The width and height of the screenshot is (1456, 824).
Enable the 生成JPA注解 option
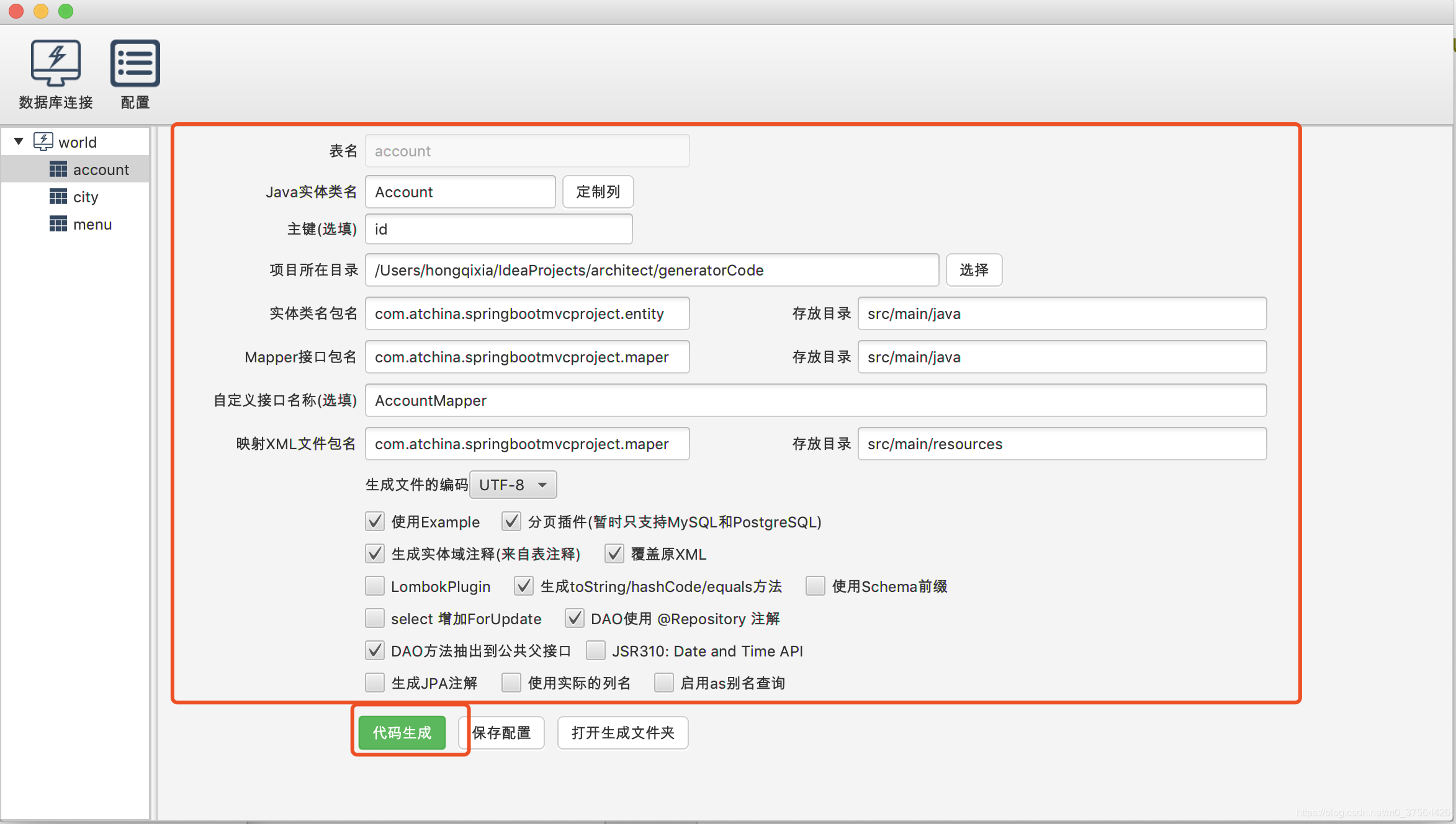point(375,683)
